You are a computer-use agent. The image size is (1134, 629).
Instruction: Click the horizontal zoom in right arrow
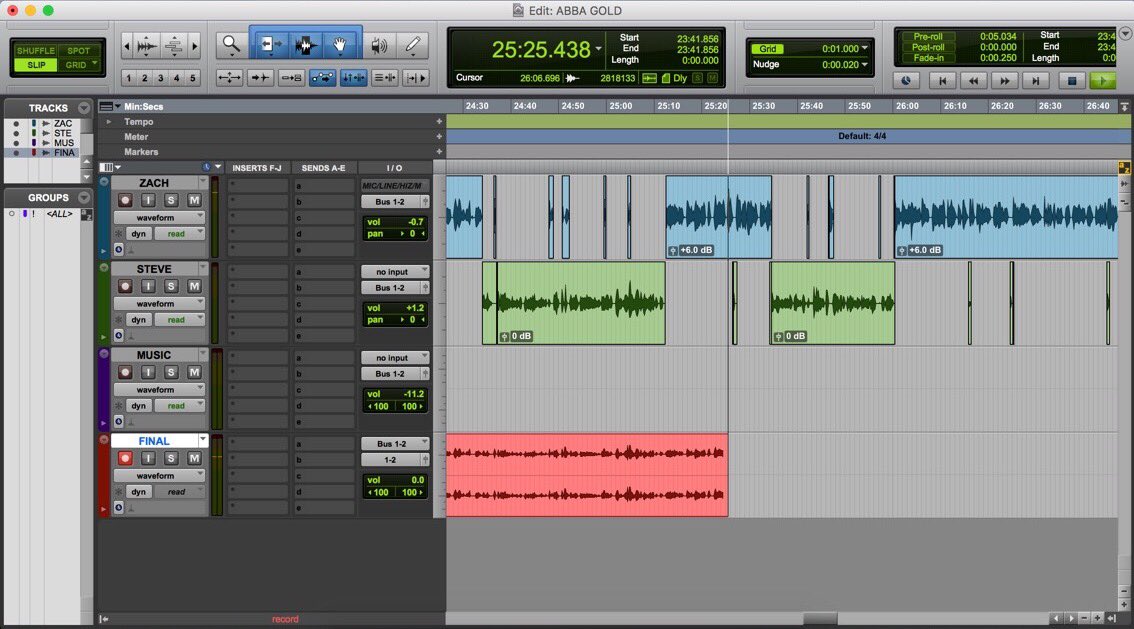195,46
